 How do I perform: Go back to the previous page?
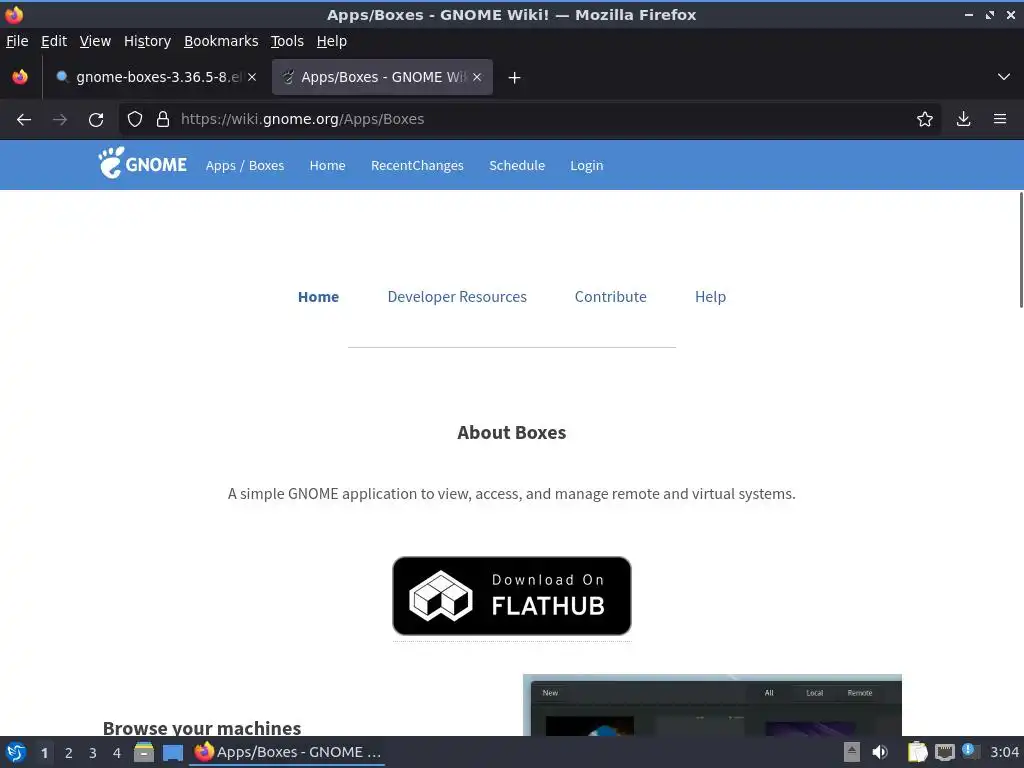click(x=24, y=120)
